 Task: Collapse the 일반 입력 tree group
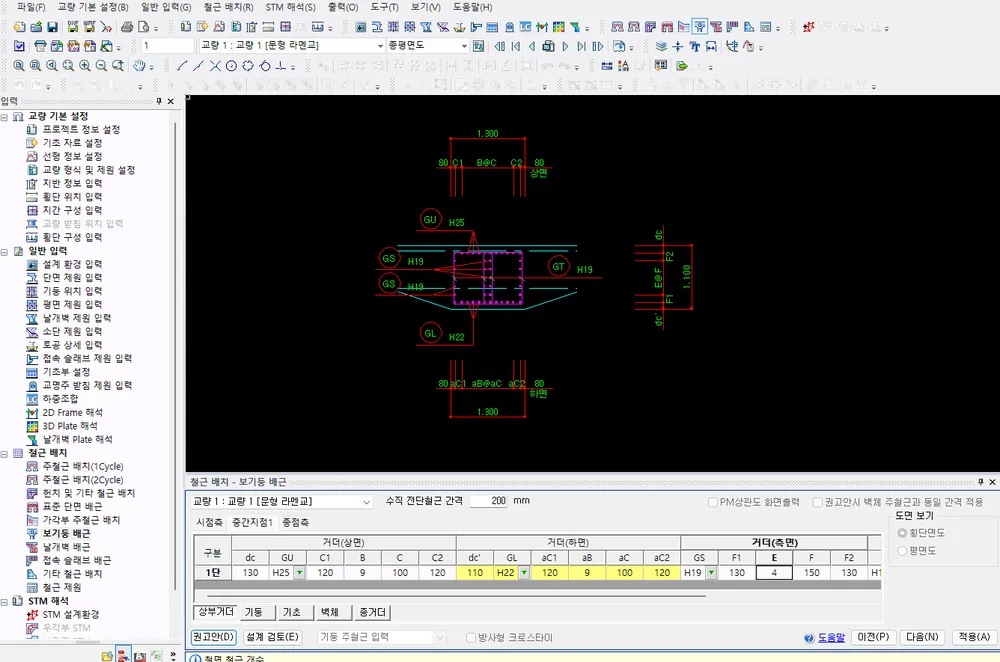tap(4, 251)
